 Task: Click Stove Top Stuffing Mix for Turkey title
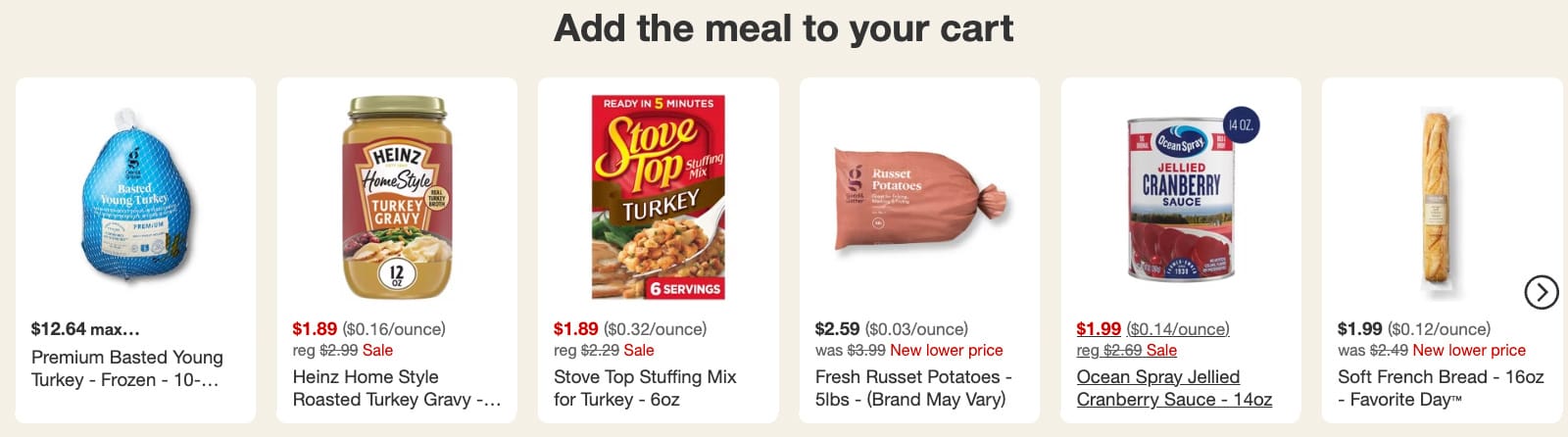[x=645, y=388]
